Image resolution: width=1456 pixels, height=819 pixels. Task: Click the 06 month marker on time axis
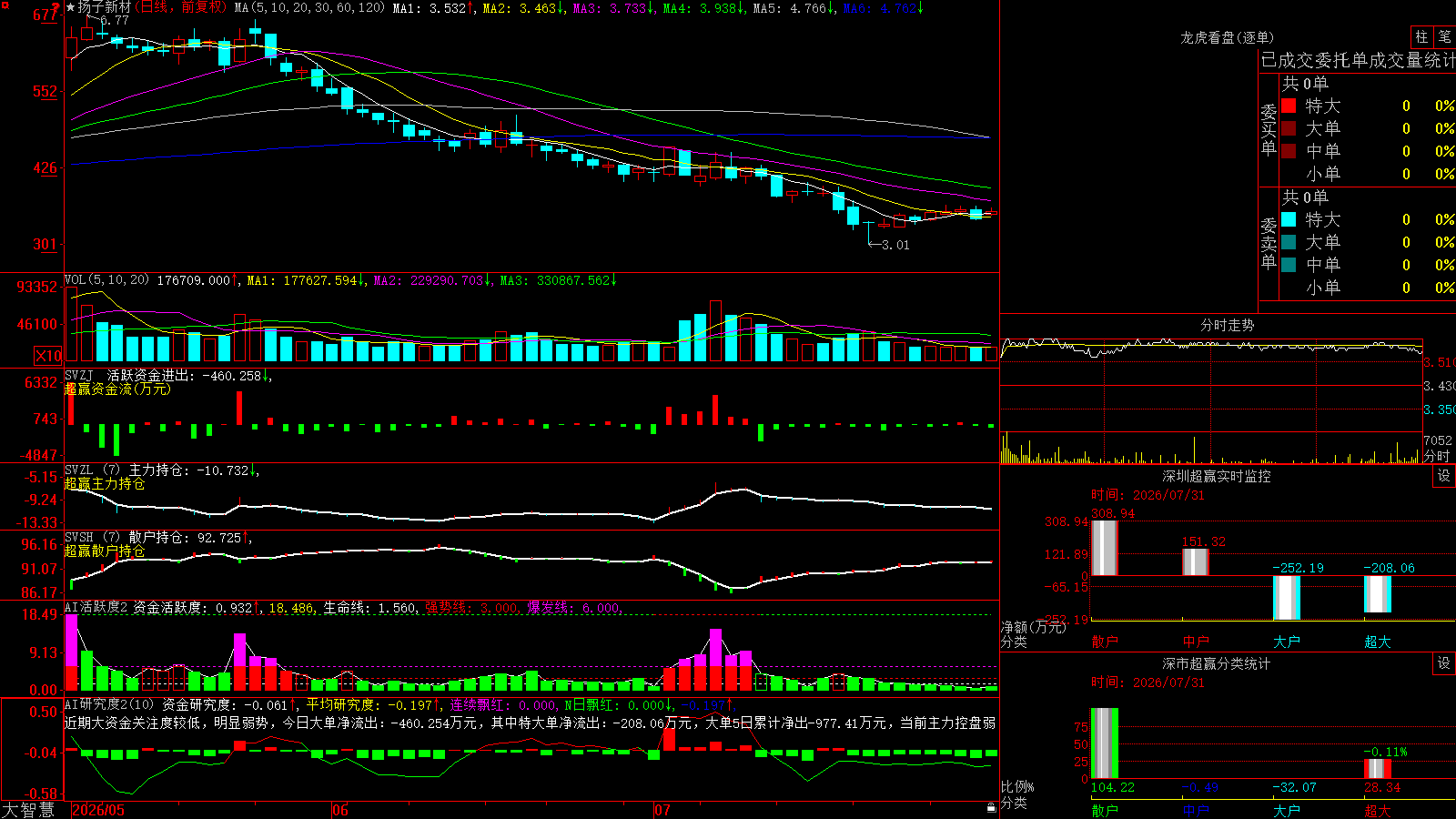pyautogui.click(x=340, y=810)
